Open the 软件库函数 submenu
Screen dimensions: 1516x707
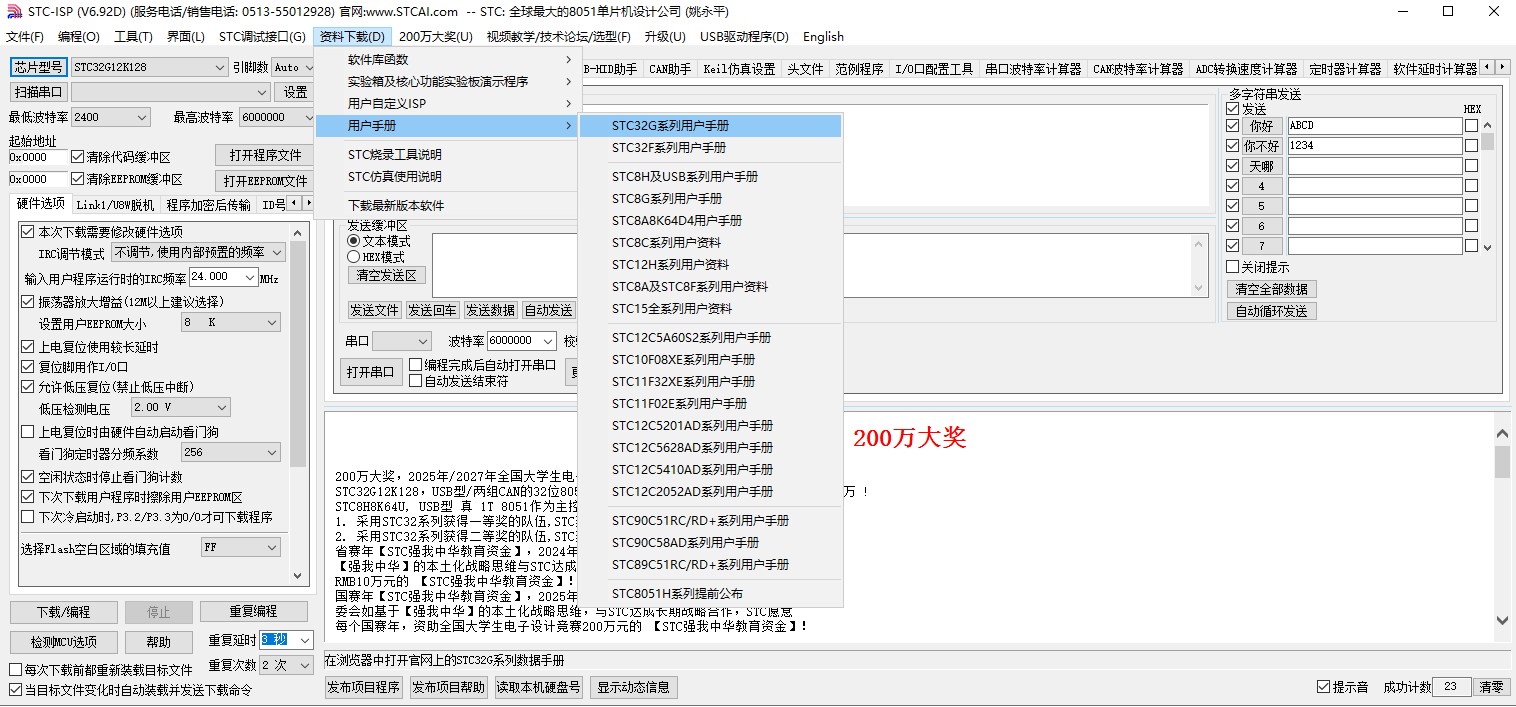(x=446, y=59)
